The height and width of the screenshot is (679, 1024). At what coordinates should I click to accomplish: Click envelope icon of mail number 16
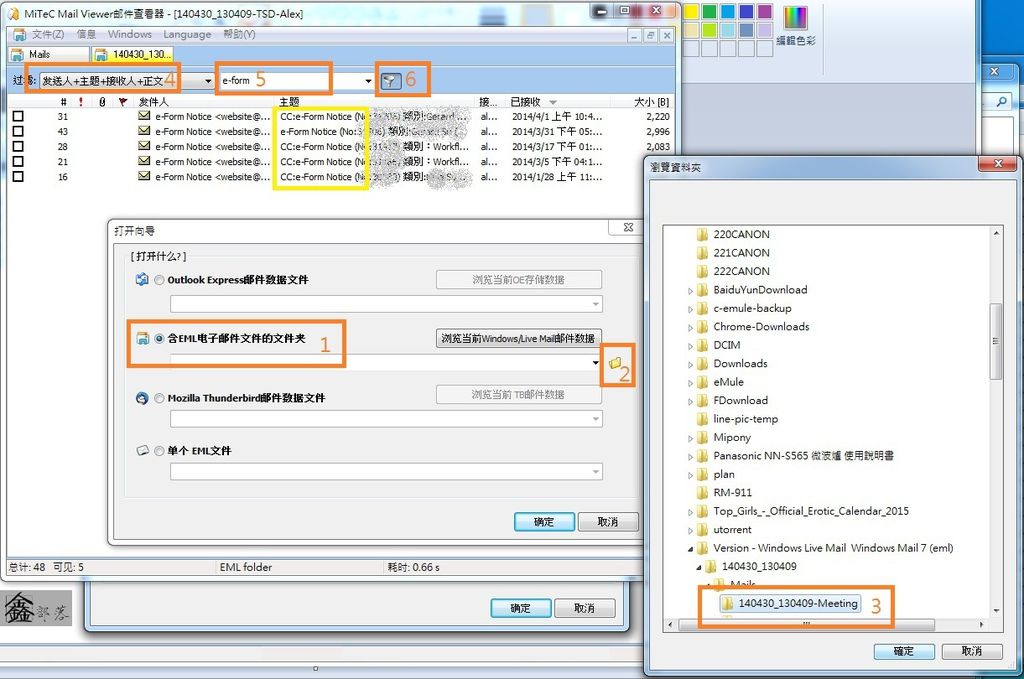(x=144, y=176)
